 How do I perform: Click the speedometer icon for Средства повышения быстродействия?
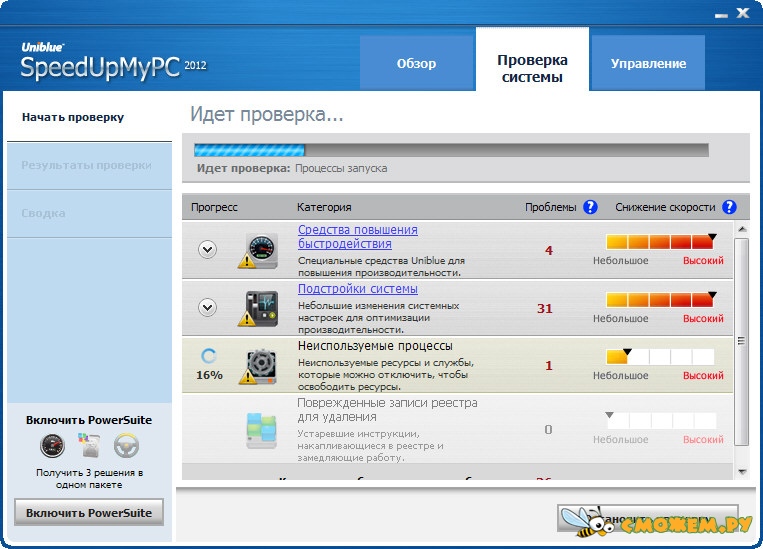(259, 251)
